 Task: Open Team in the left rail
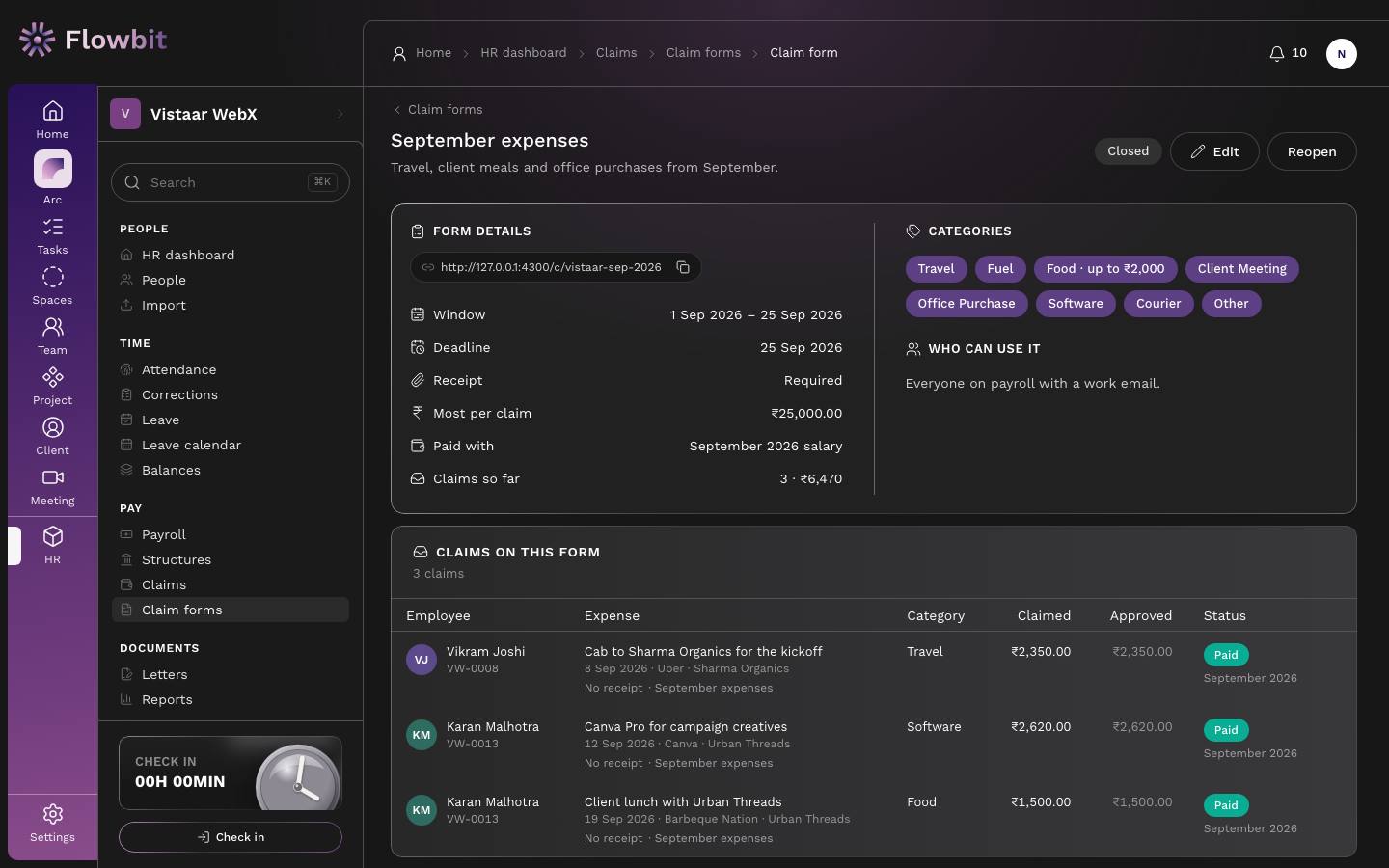53,337
